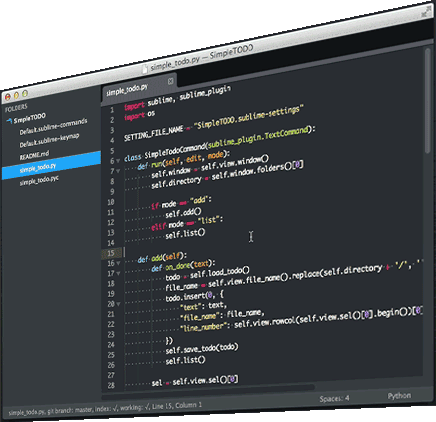Click window title simple_todo.py — SimpleTODO
The image size is (436, 422).
[202, 57]
